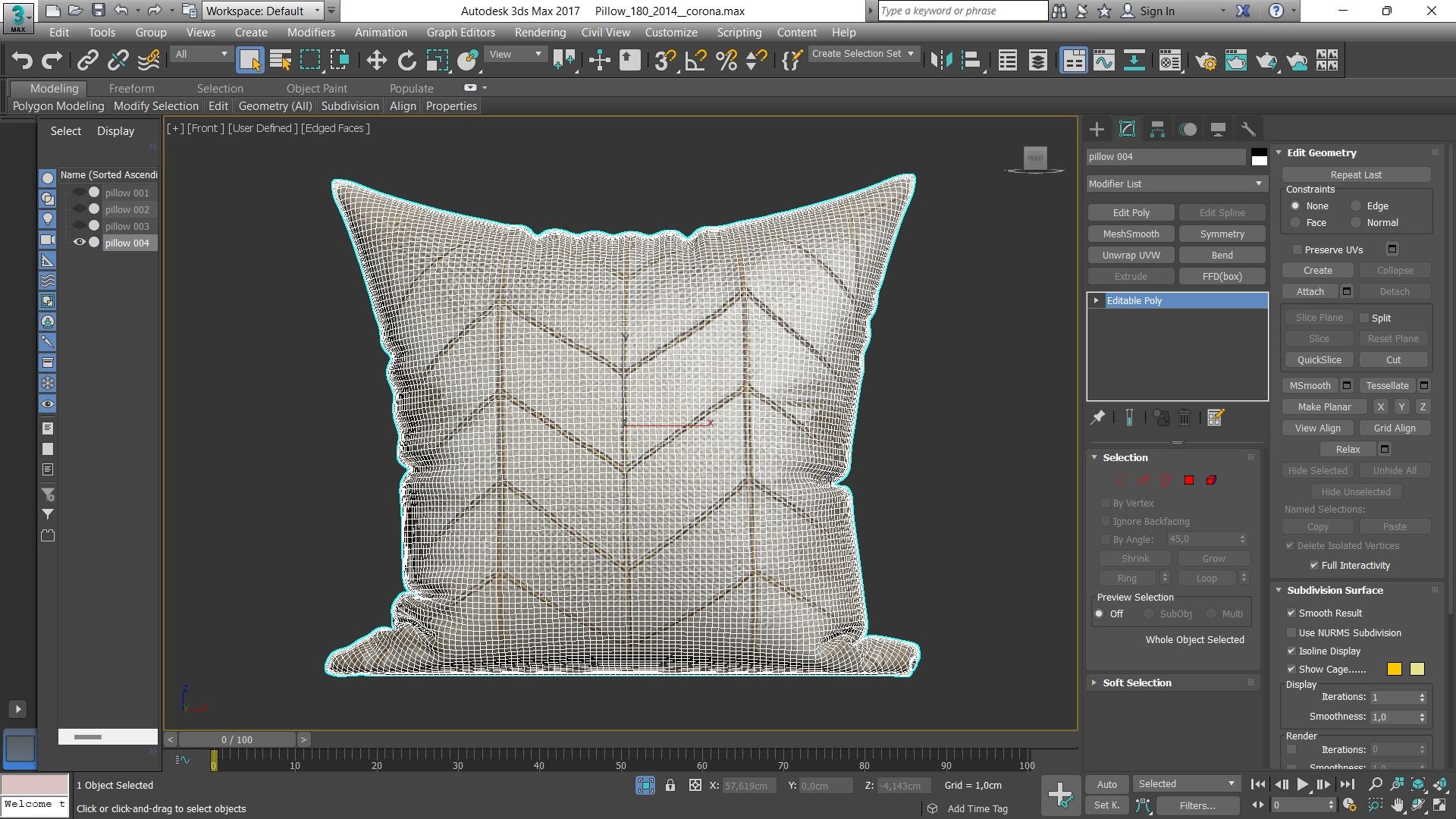Switch to the Freeform ribbon tab

[131, 89]
